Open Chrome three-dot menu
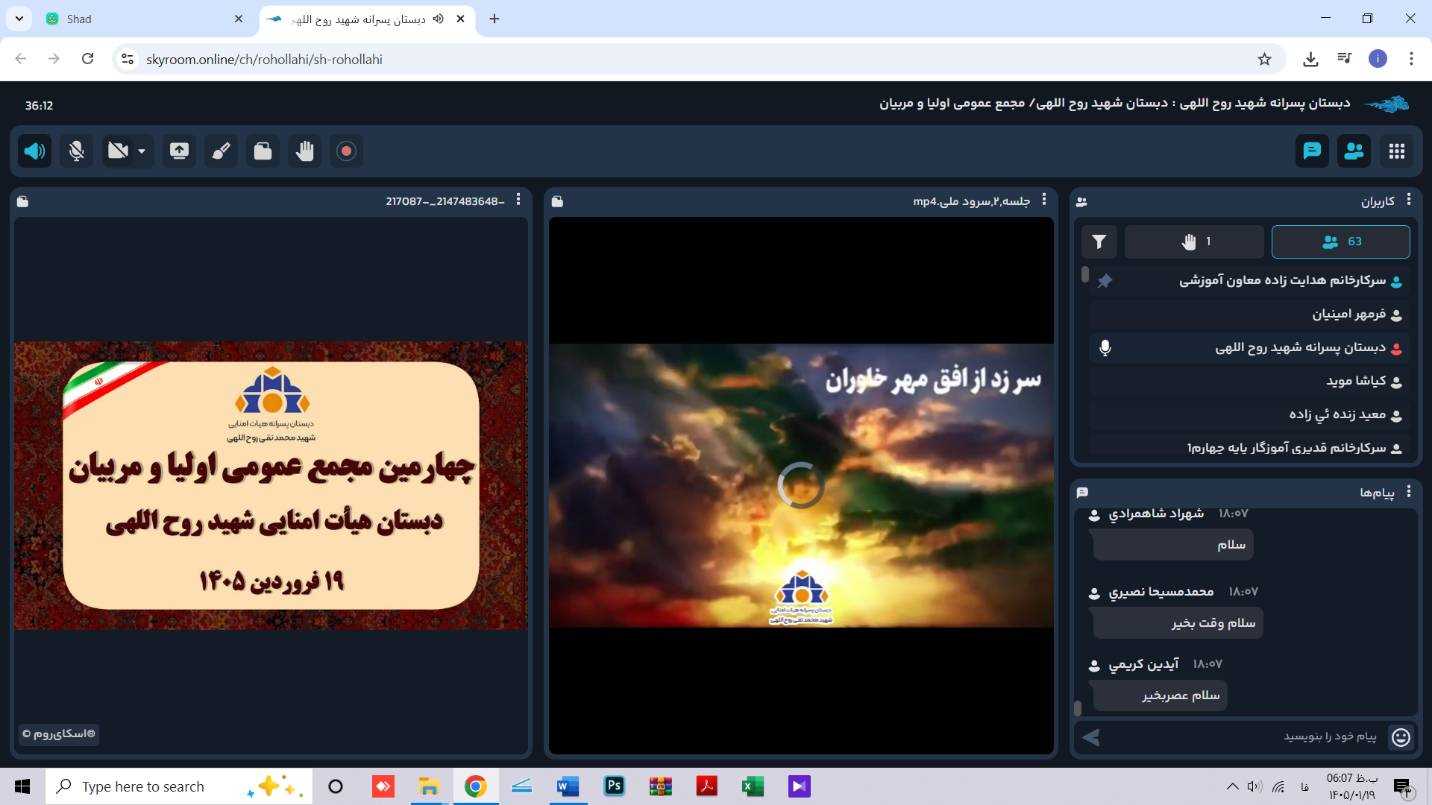The height and width of the screenshot is (805, 1432). [x=1411, y=59]
